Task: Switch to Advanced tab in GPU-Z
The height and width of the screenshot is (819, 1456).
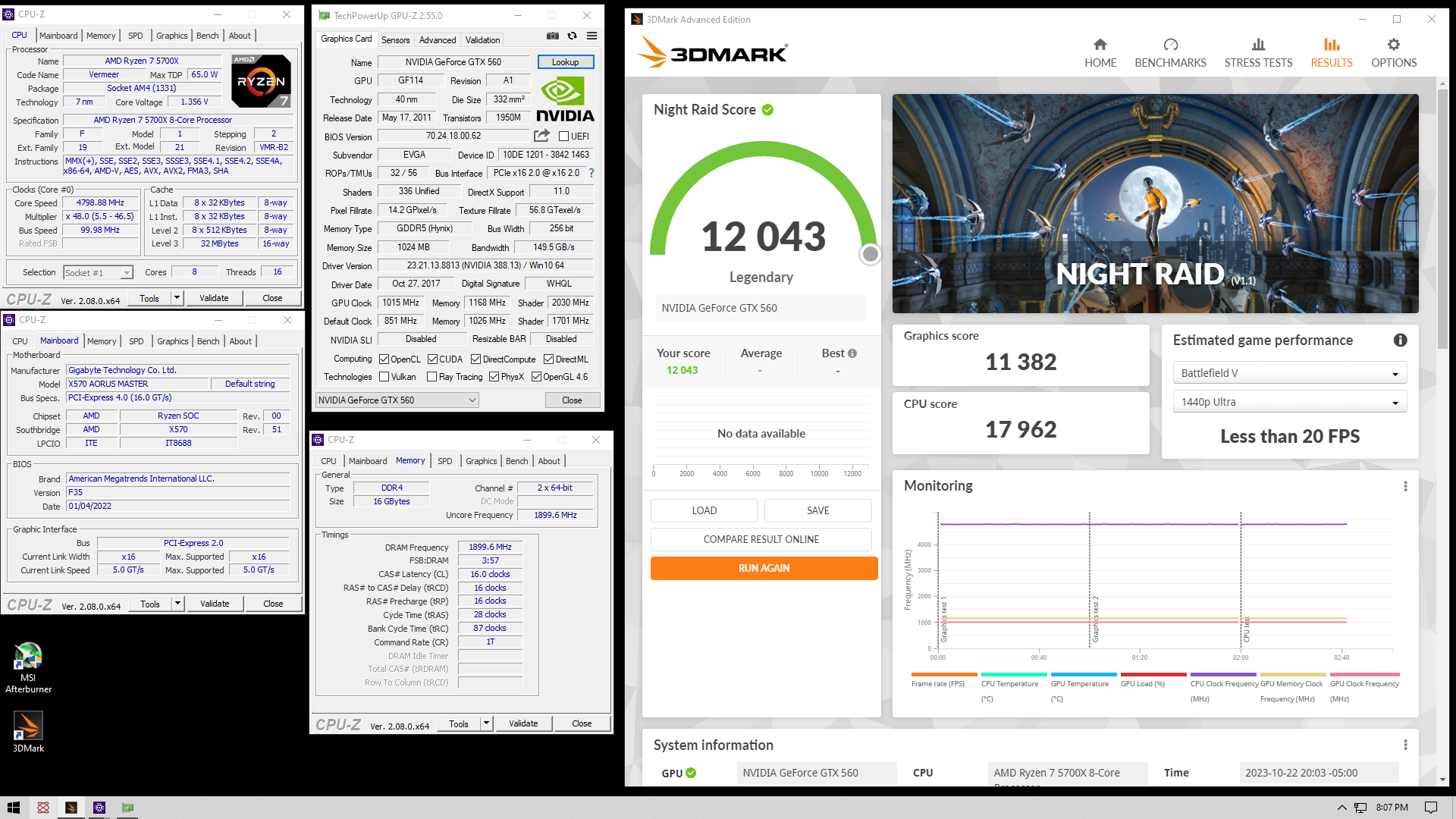Action: [x=438, y=40]
